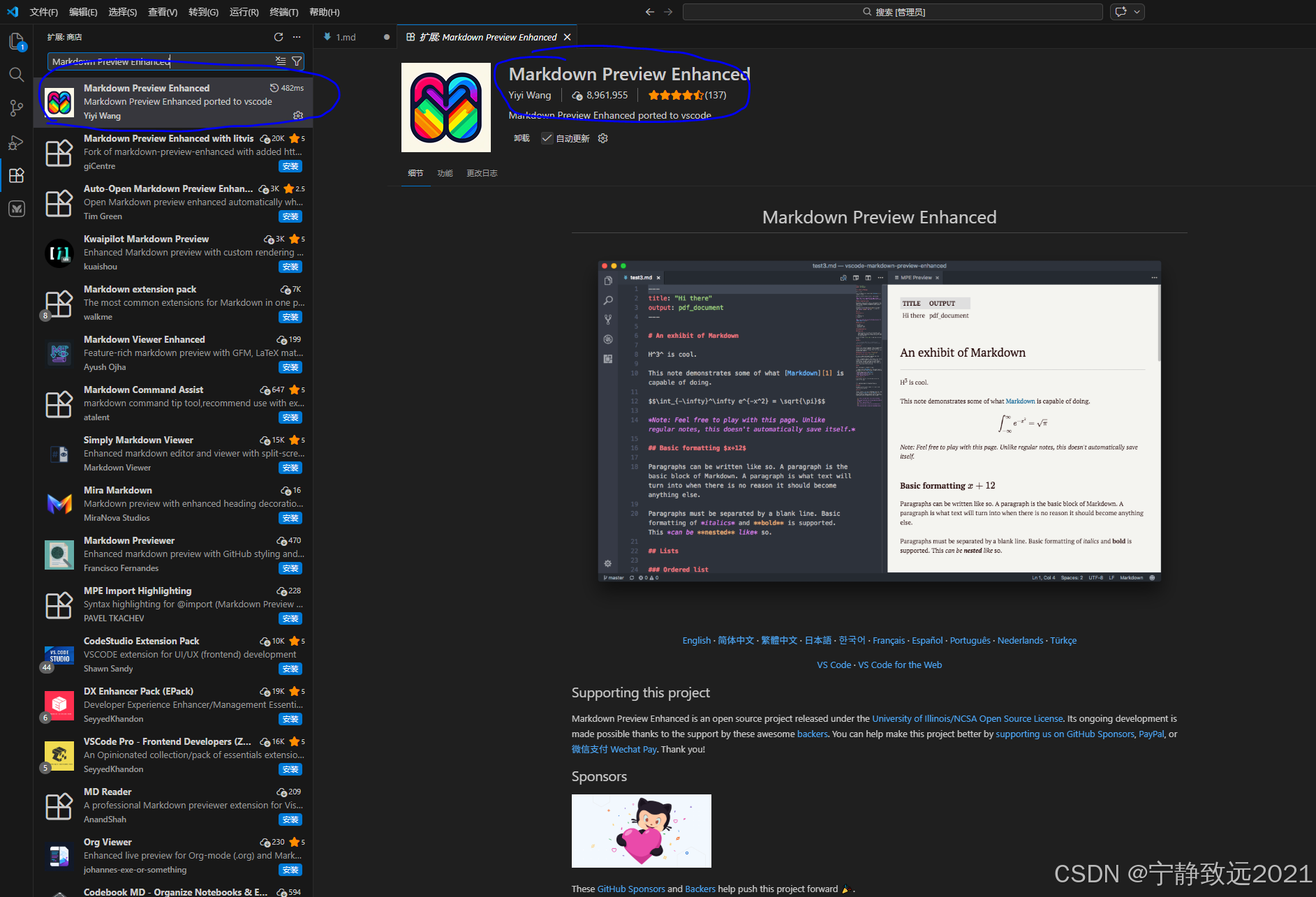The height and width of the screenshot is (897, 1316).
Task: Click the readme editor screenshot image
Action: 880,421
